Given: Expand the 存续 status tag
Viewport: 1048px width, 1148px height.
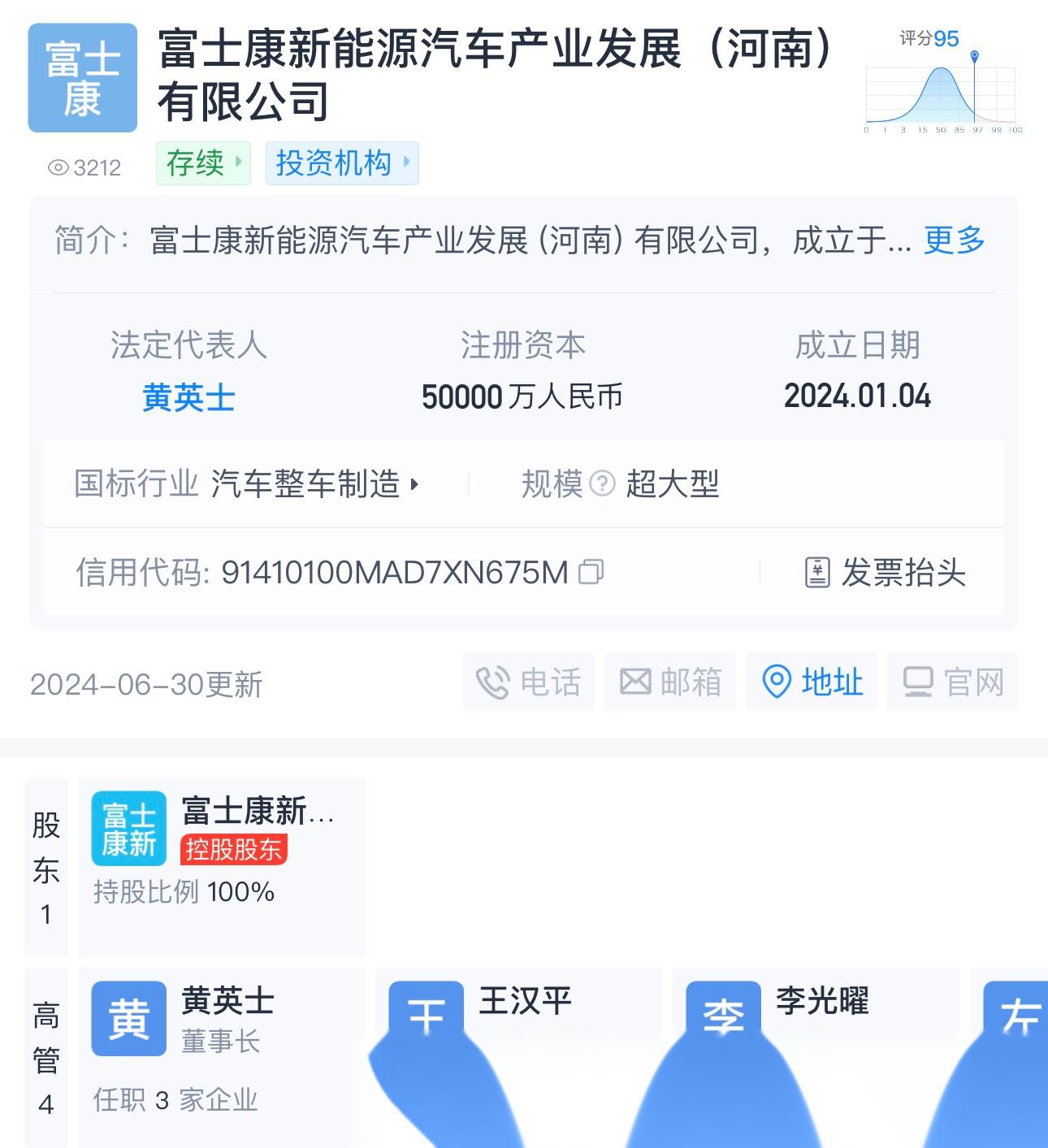Looking at the screenshot, I should (203, 163).
